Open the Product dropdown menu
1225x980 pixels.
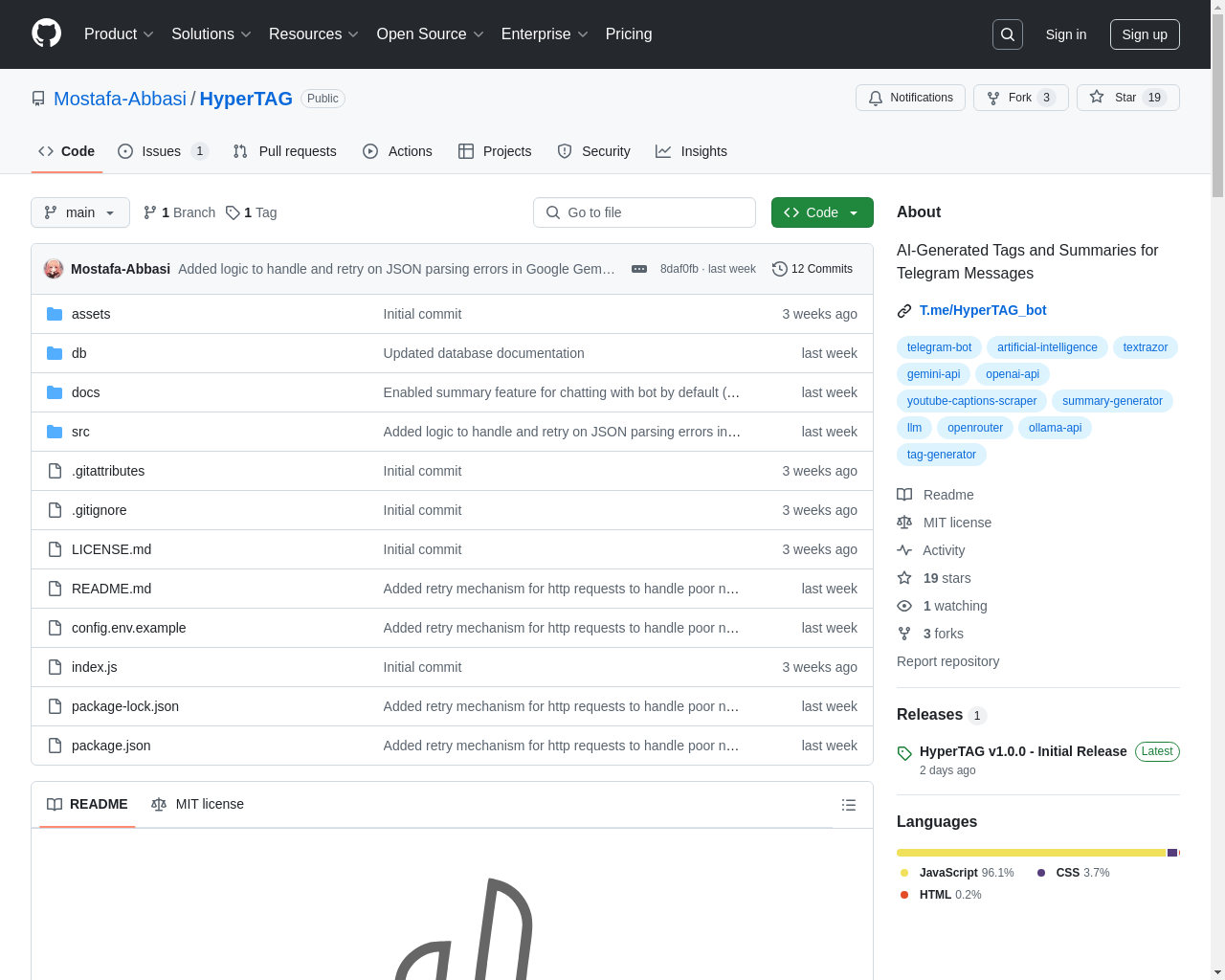[119, 34]
